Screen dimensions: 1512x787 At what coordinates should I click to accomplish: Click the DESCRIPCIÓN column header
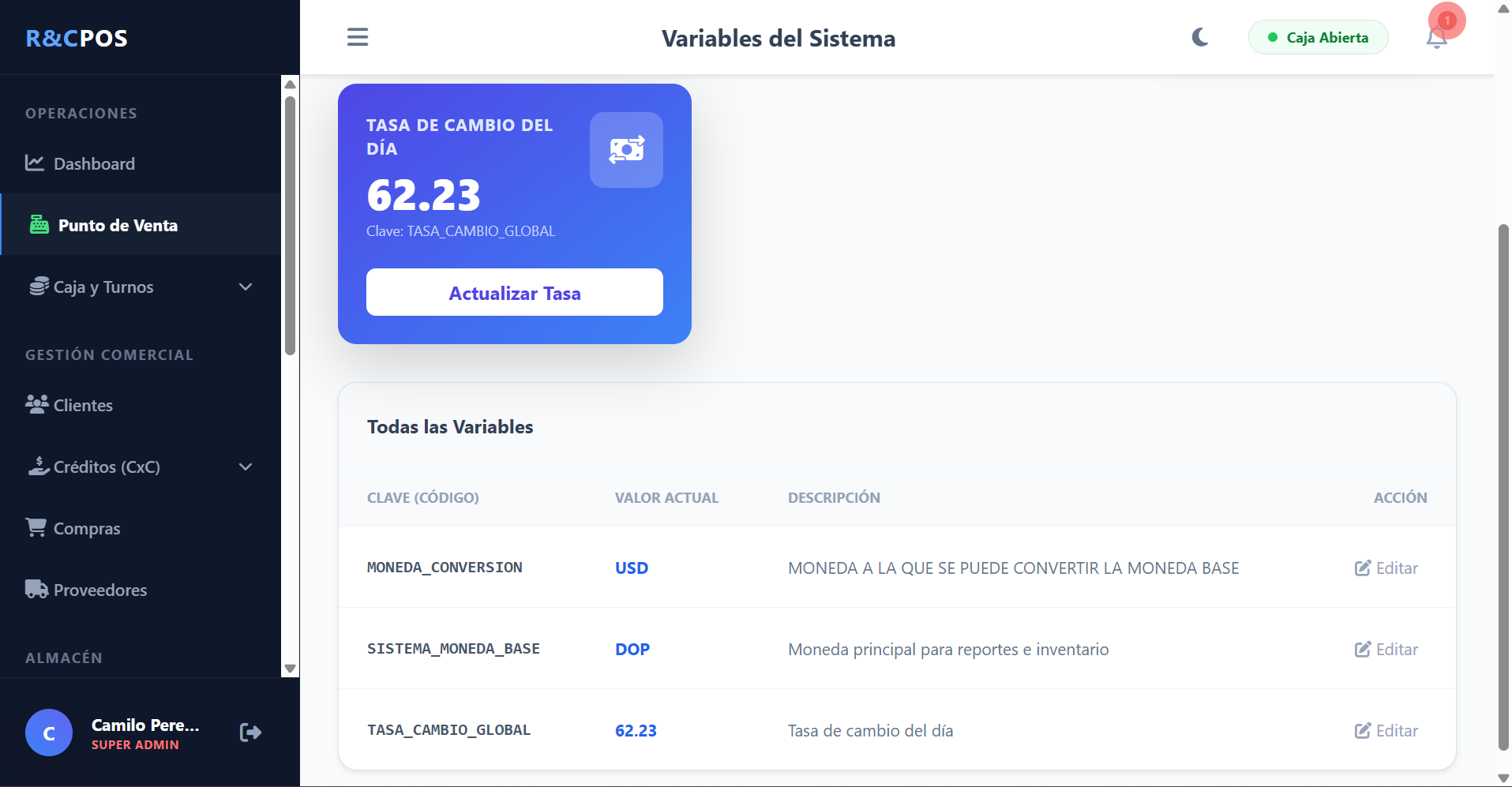click(834, 497)
